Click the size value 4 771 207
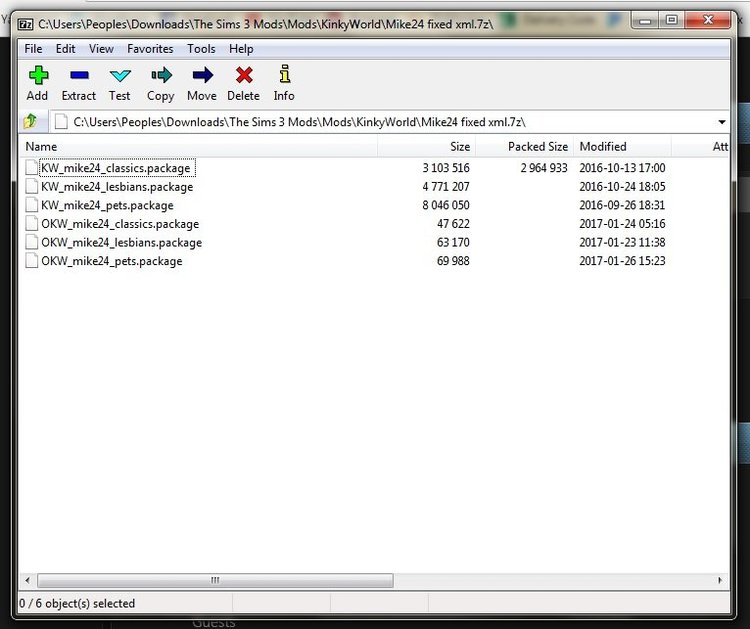This screenshot has height=629, width=750. 446,187
